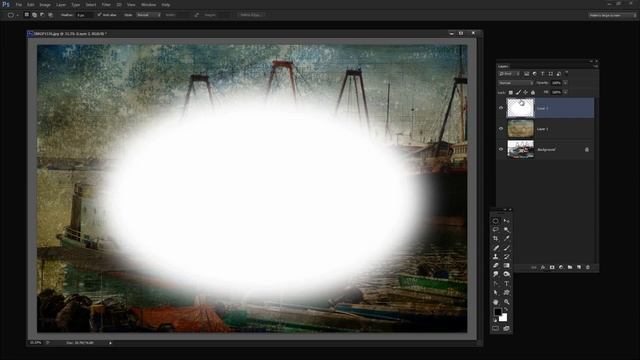
Task: Select the Quick Selection tool
Action: pos(507,229)
